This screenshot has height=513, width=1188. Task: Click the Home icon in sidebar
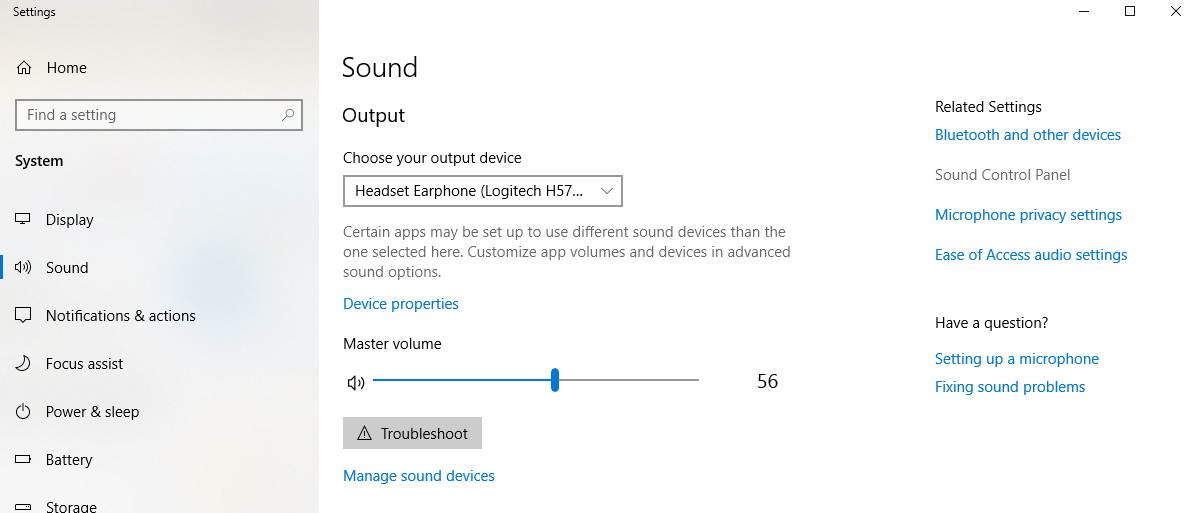click(x=24, y=68)
